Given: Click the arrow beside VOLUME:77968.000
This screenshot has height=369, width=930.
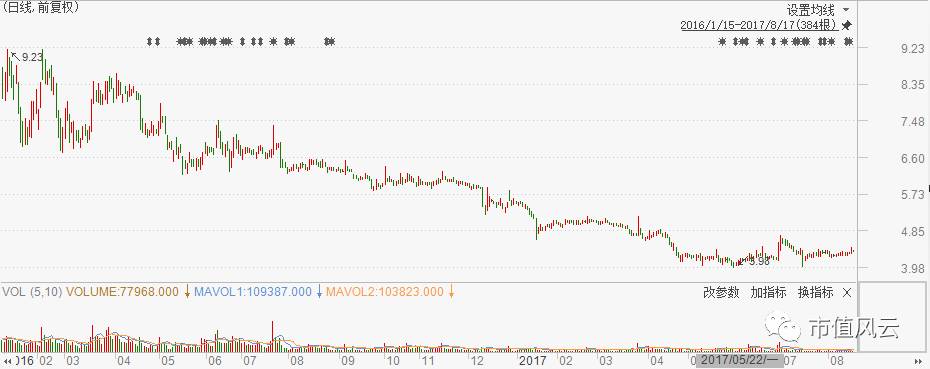Looking at the screenshot, I should 187,292.
